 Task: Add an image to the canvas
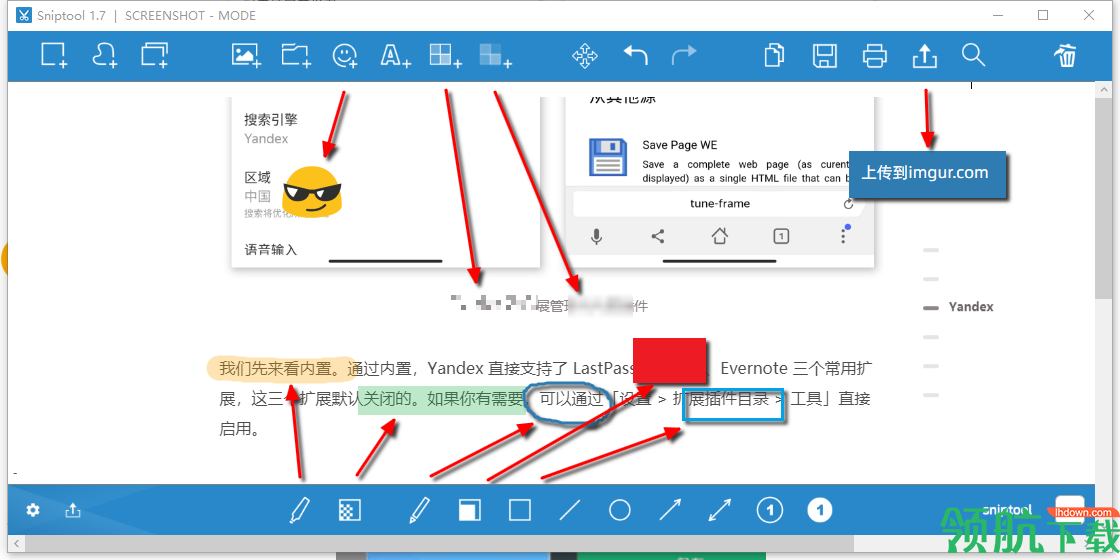point(246,55)
